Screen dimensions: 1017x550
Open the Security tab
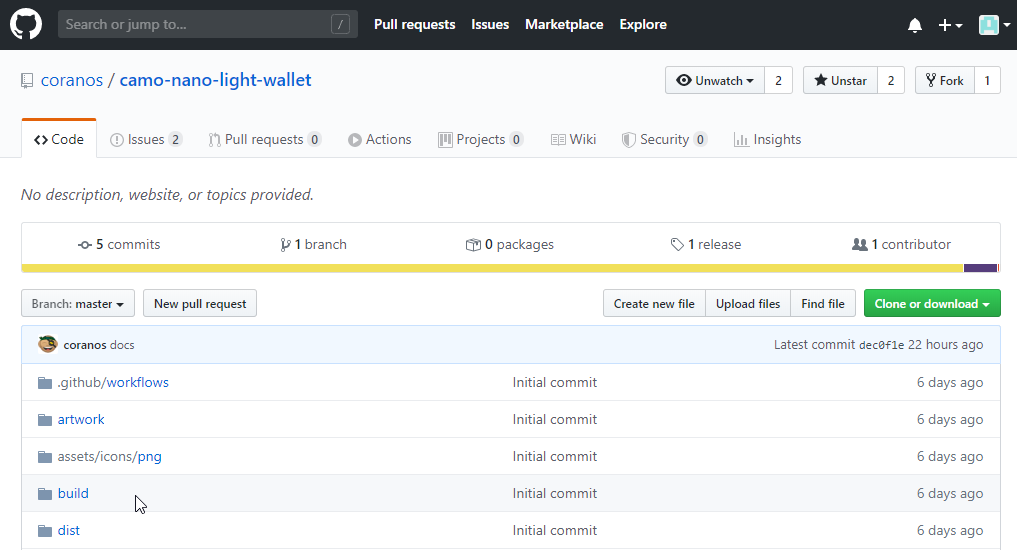pyautogui.click(x=664, y=139)
